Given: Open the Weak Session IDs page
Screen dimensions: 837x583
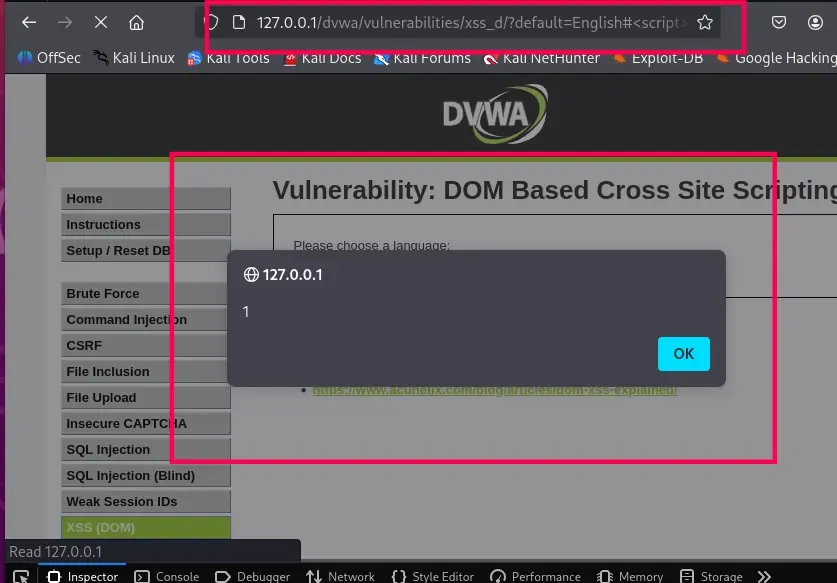Looking at the screenshot, I should 146,501.
